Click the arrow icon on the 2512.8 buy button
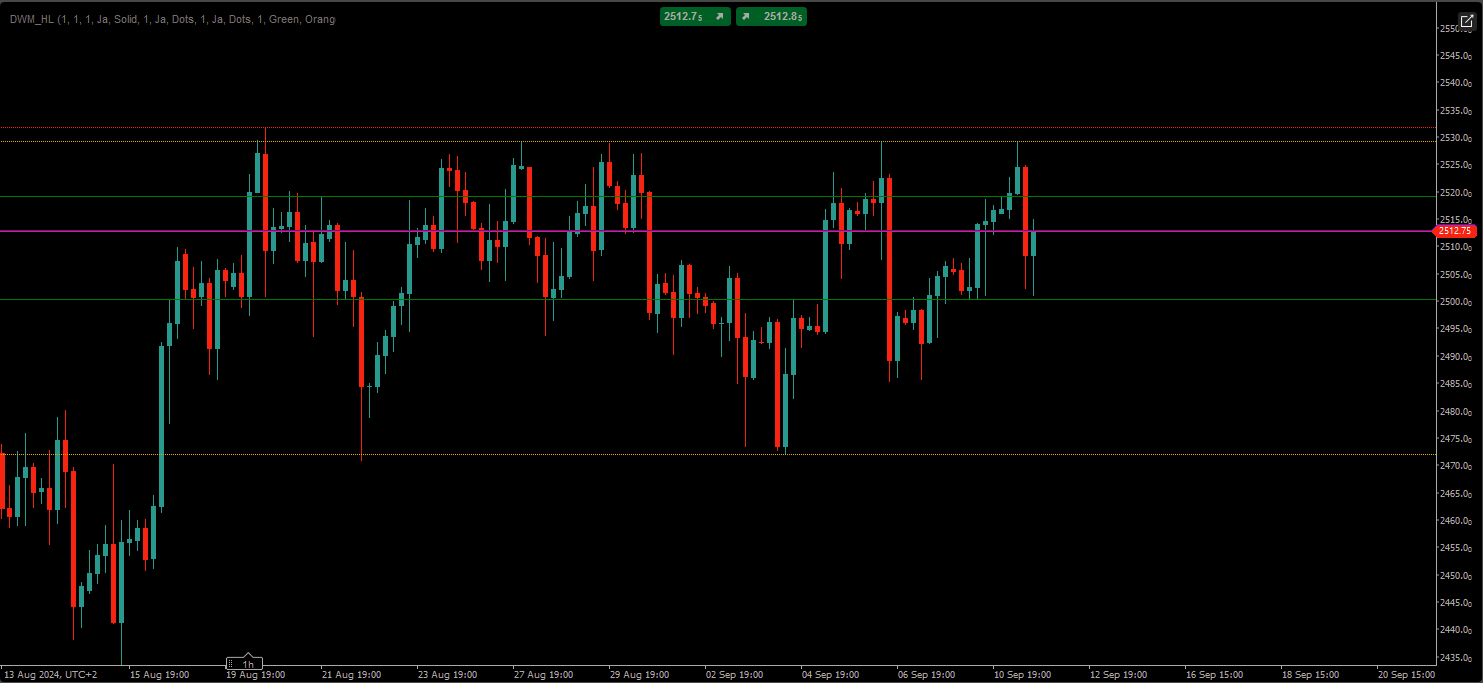1483x683 pixels. tap(747, 17)
